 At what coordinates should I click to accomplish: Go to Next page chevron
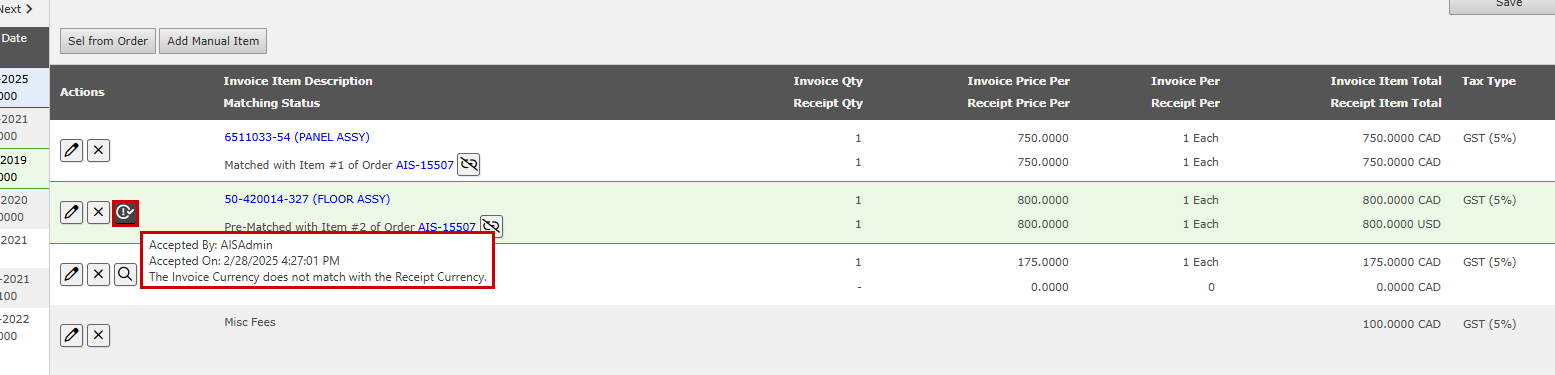click(x=27, y=9)
